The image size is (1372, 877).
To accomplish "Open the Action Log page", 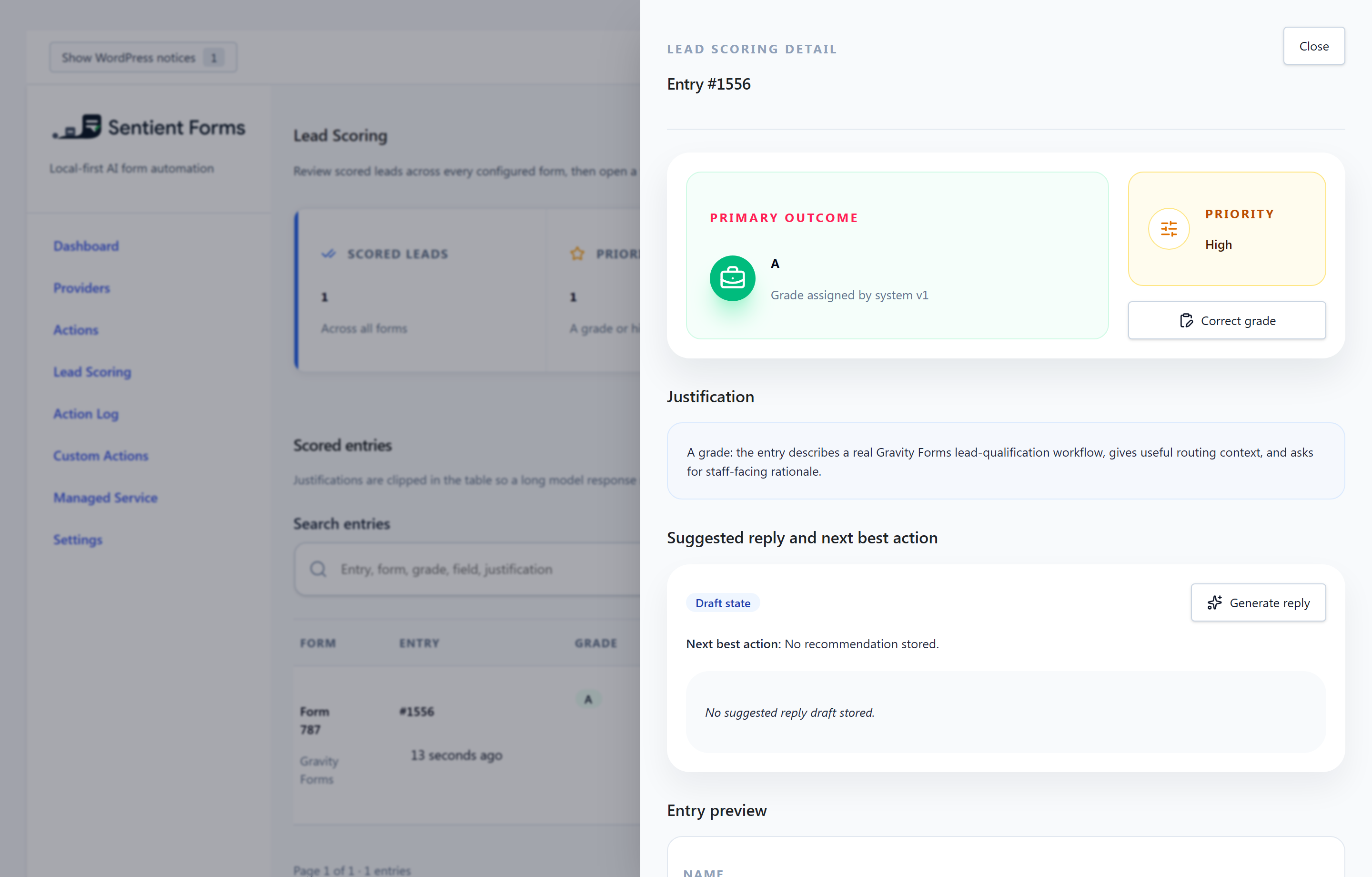I will pyautogui.click(x=85, y=414).
